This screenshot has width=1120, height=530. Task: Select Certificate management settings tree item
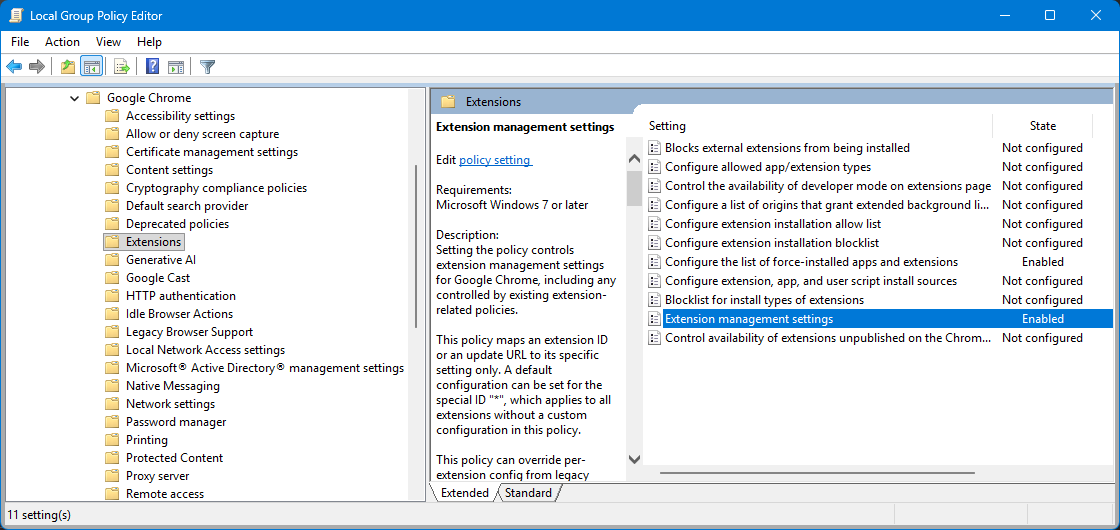pos(212,152)
